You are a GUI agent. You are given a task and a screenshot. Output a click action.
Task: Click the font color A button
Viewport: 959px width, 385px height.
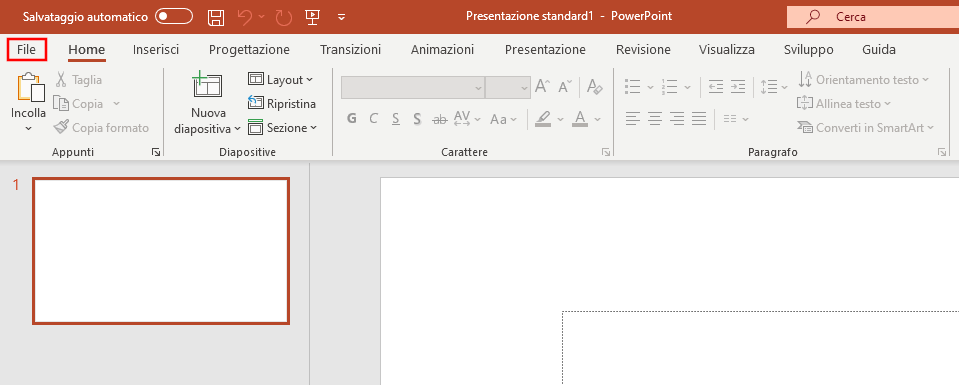(580, 119)
